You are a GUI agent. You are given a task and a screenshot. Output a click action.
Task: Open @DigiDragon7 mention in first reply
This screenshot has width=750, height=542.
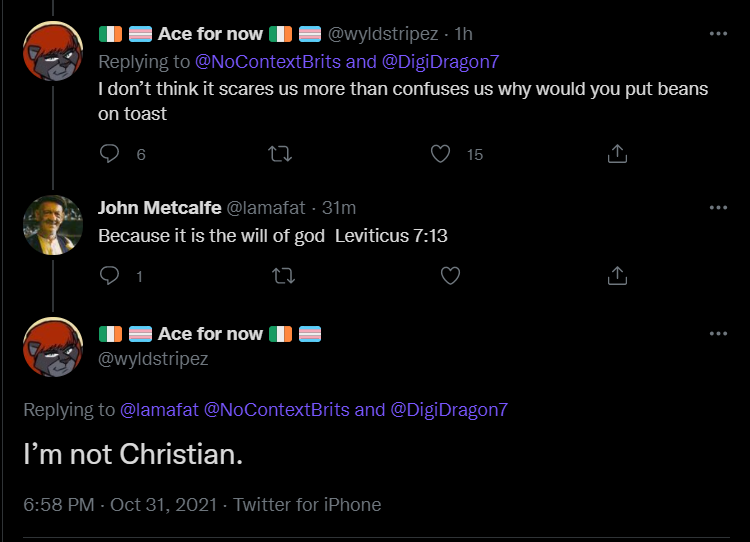pos(441,62)
